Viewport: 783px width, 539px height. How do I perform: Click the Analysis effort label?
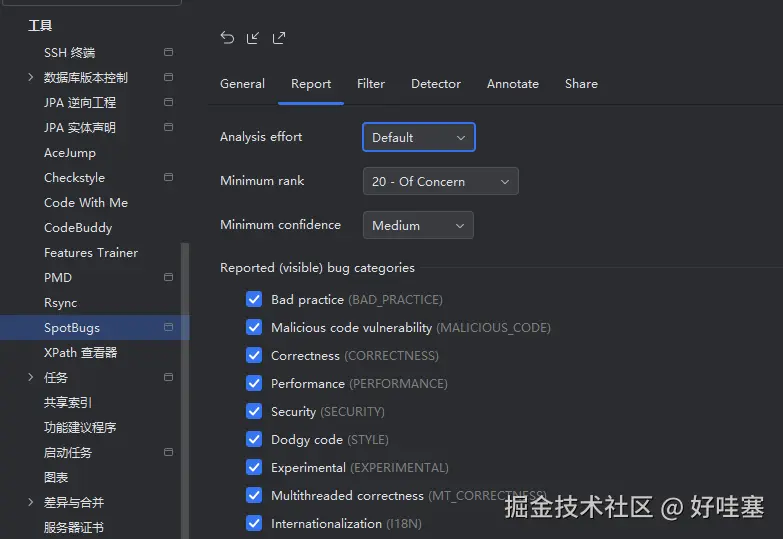click(x=261, y=136)
